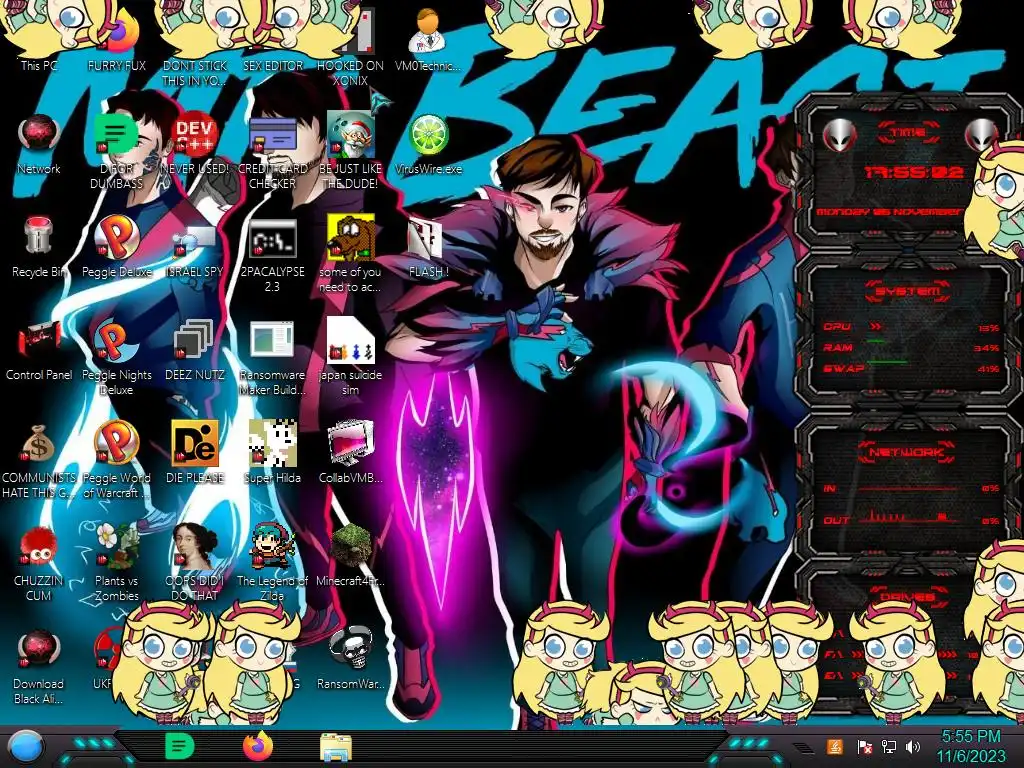
Task: Launch the Dev C++ NEVER USED! shortcut
Action: tap(194, 144)
